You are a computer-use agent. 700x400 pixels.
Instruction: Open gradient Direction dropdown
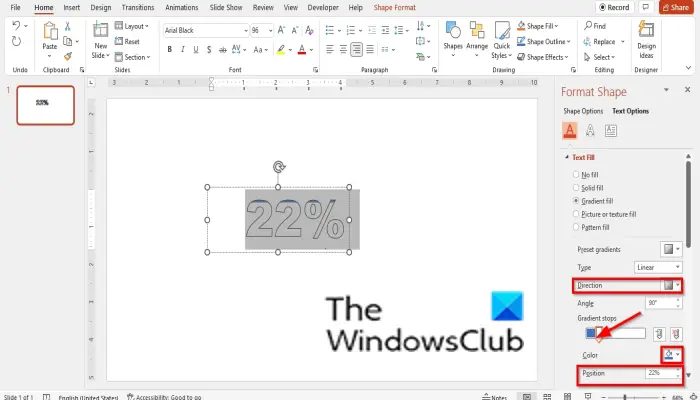click(x=671, y=285)
